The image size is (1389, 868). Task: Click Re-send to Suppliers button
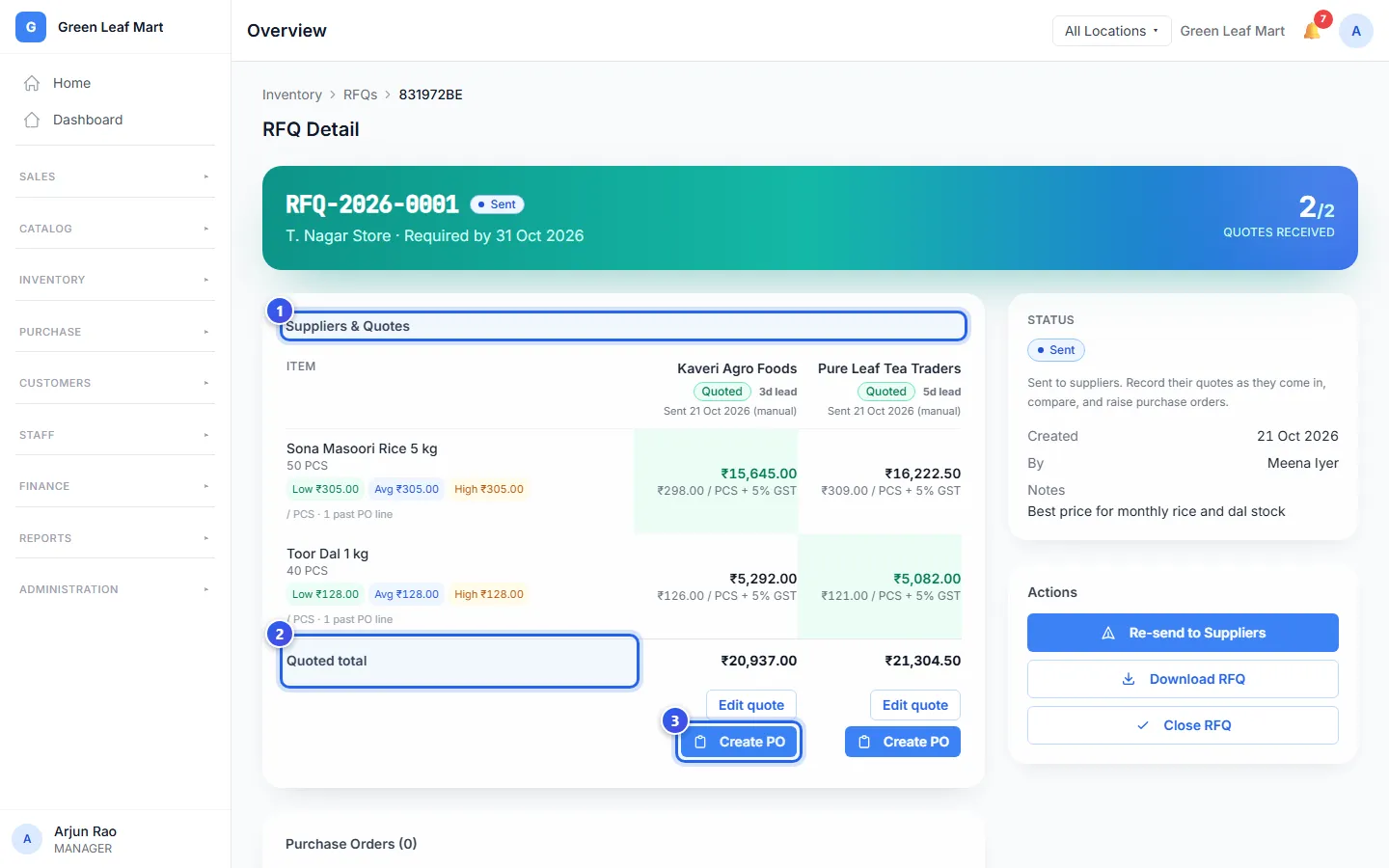pos(1183,633)
